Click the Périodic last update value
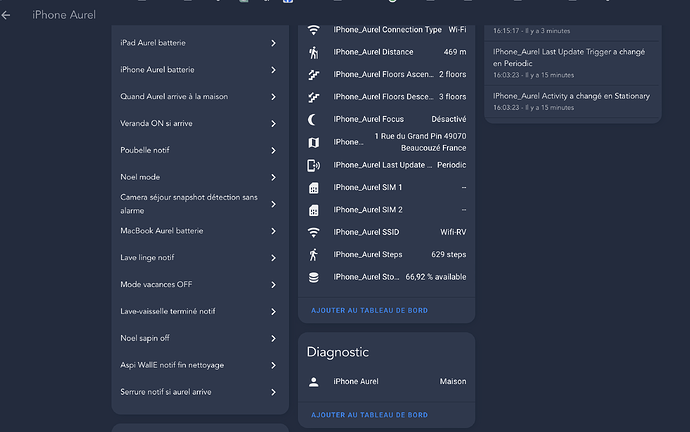 [451, 165]
